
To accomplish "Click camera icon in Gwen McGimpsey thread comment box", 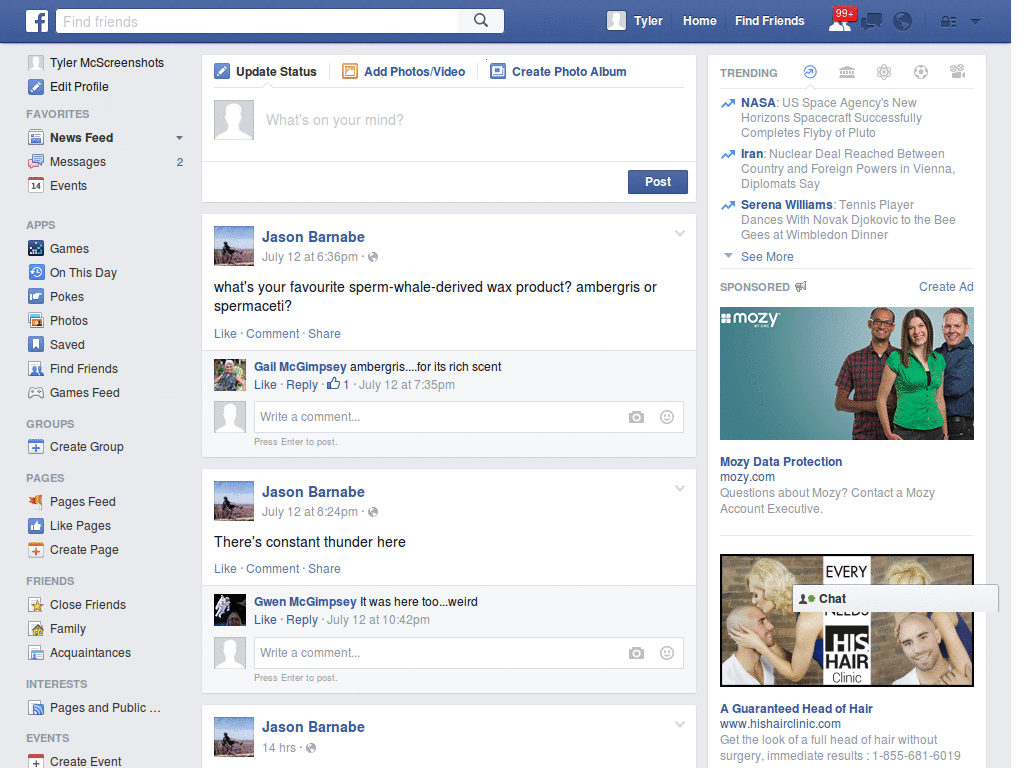I will pos(636,653).
